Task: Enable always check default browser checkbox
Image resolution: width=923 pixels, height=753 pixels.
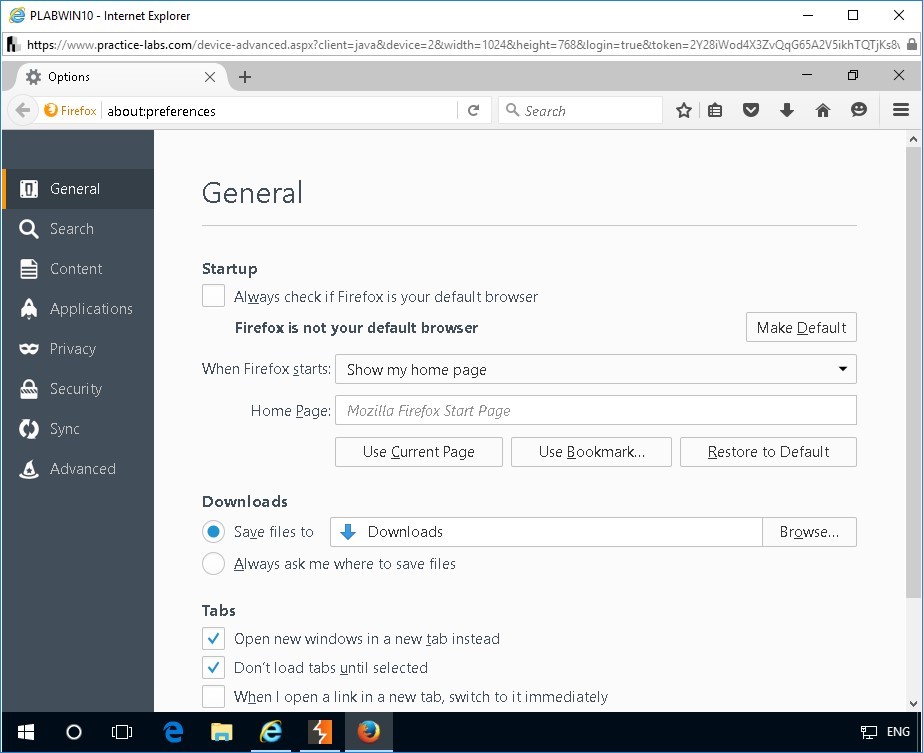Action: (x=214, y=296)
